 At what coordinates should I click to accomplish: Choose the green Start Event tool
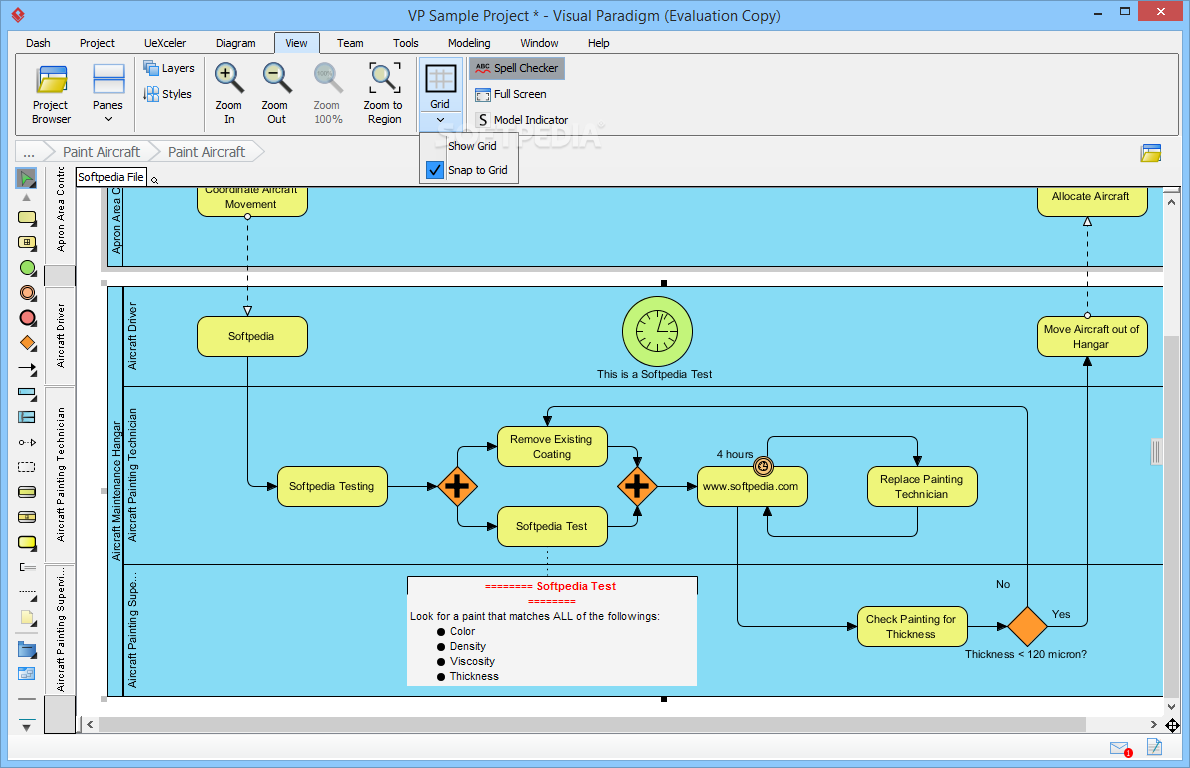click(x=27, y=268)
